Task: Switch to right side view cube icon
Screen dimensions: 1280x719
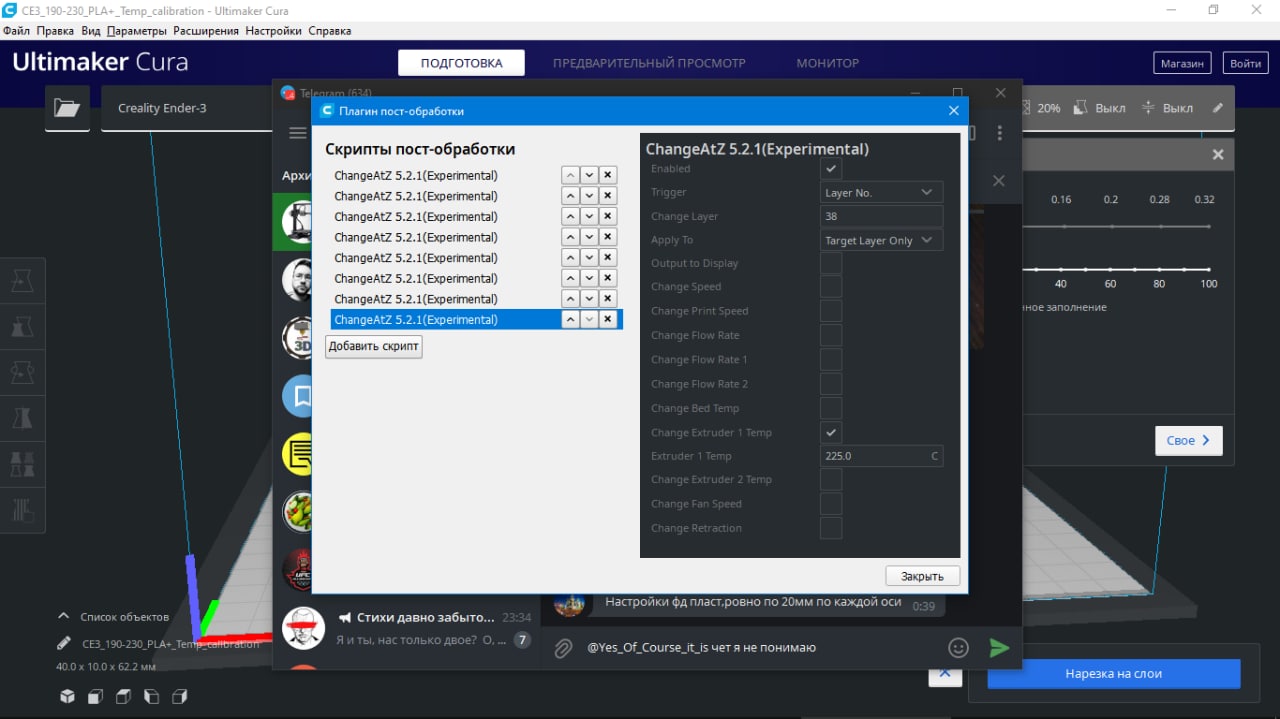Action: (x=179, y=696)
